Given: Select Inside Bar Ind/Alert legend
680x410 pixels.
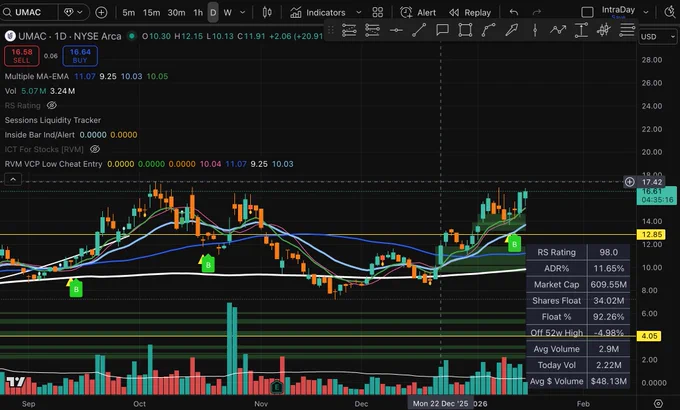Looking at the screenshot, I should pyautogui.click(x=39, y=135).
